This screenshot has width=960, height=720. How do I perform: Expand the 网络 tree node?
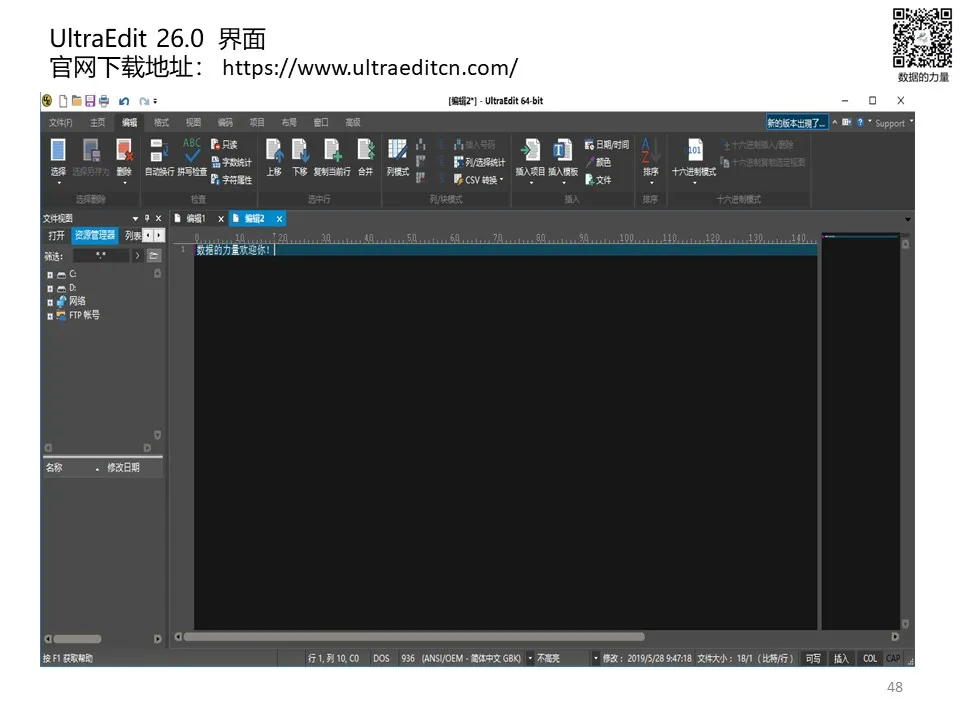50,302
